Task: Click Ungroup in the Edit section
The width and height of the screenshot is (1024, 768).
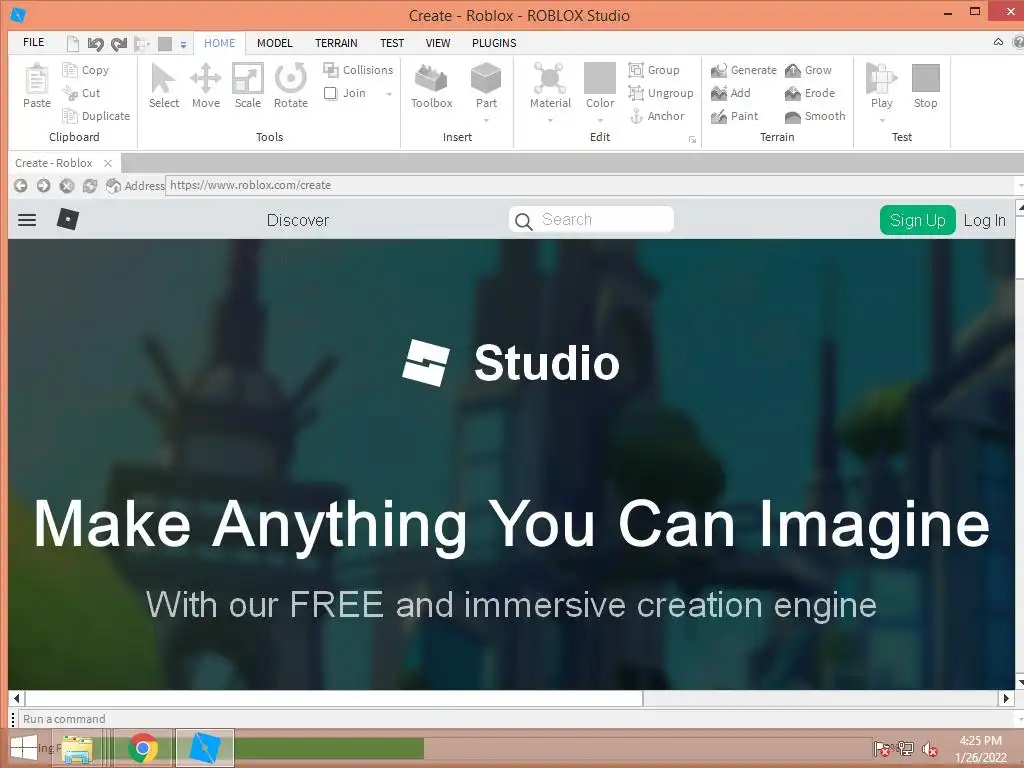Action: point(660,93)
